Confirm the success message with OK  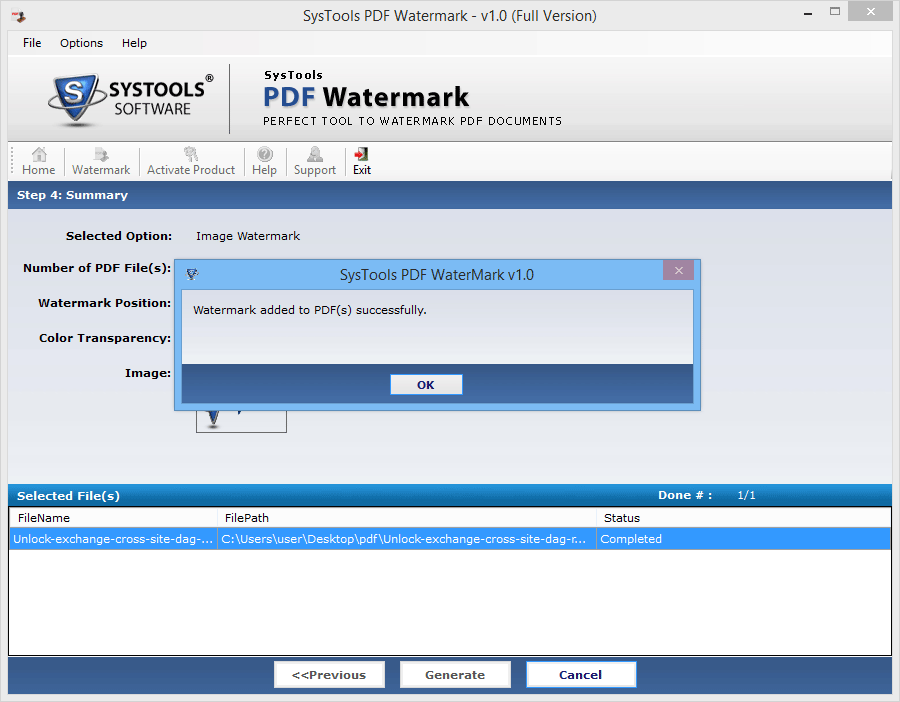(426, 385)
